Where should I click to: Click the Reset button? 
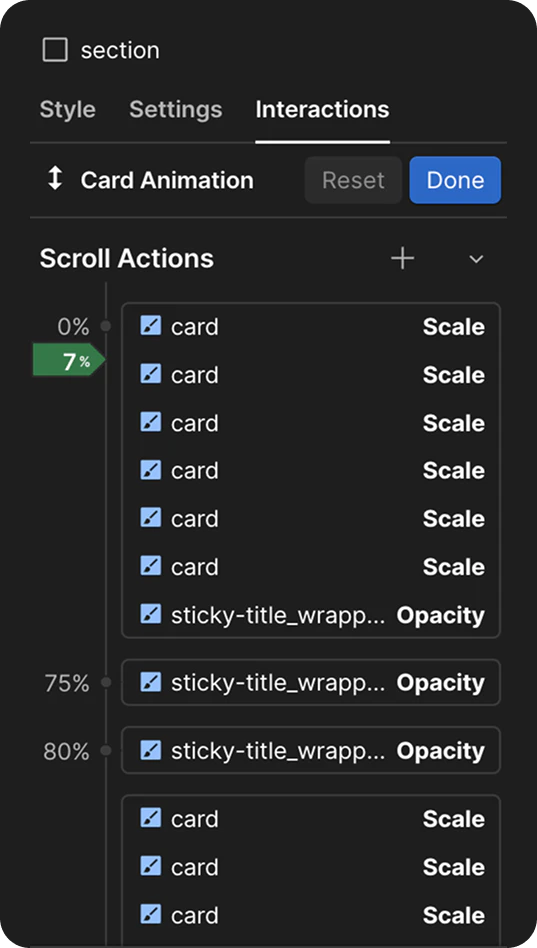[x=353, y=180]
